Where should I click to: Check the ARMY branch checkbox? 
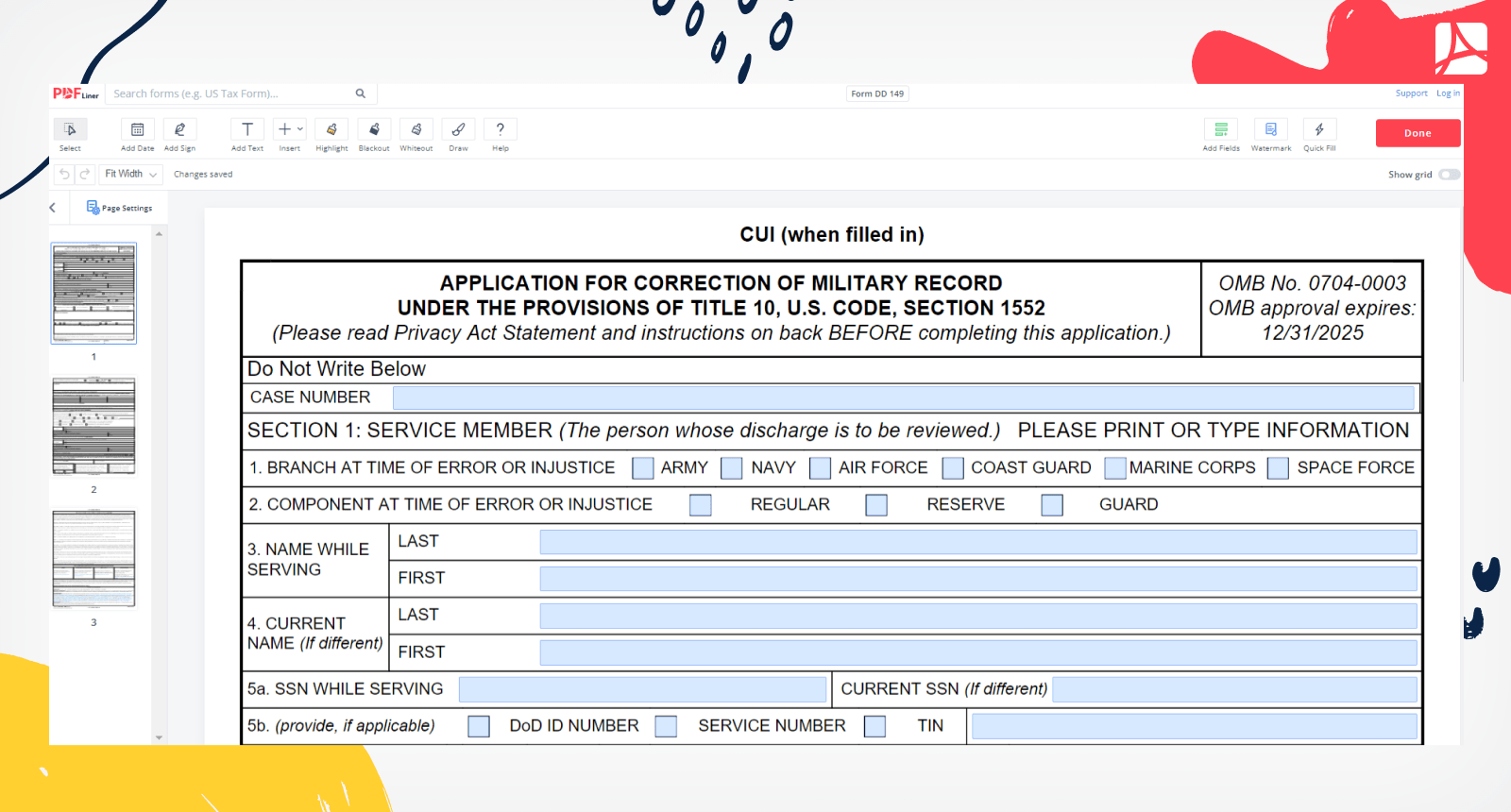643,468
